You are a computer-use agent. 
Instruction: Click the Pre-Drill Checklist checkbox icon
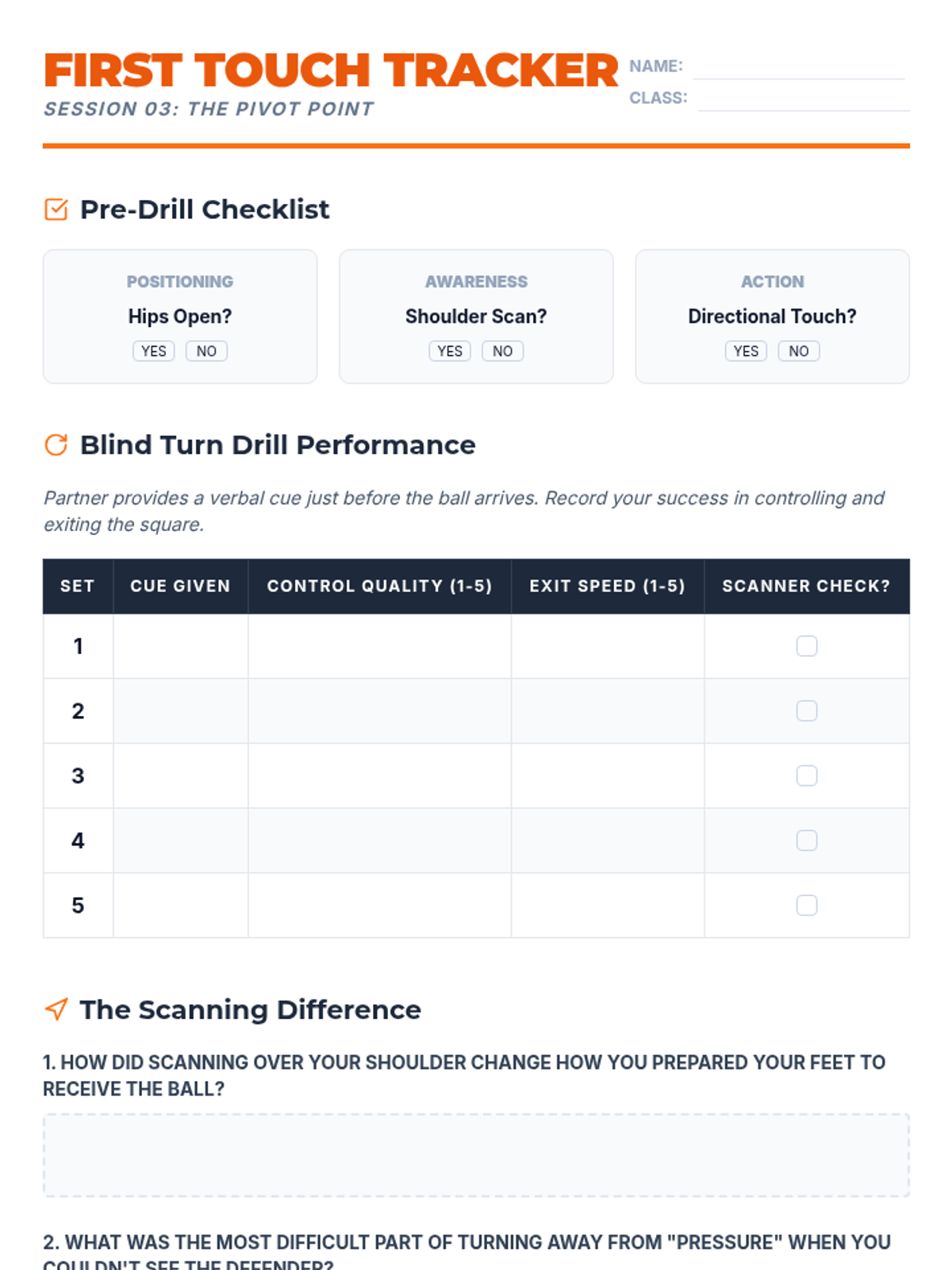coord(56,210)
